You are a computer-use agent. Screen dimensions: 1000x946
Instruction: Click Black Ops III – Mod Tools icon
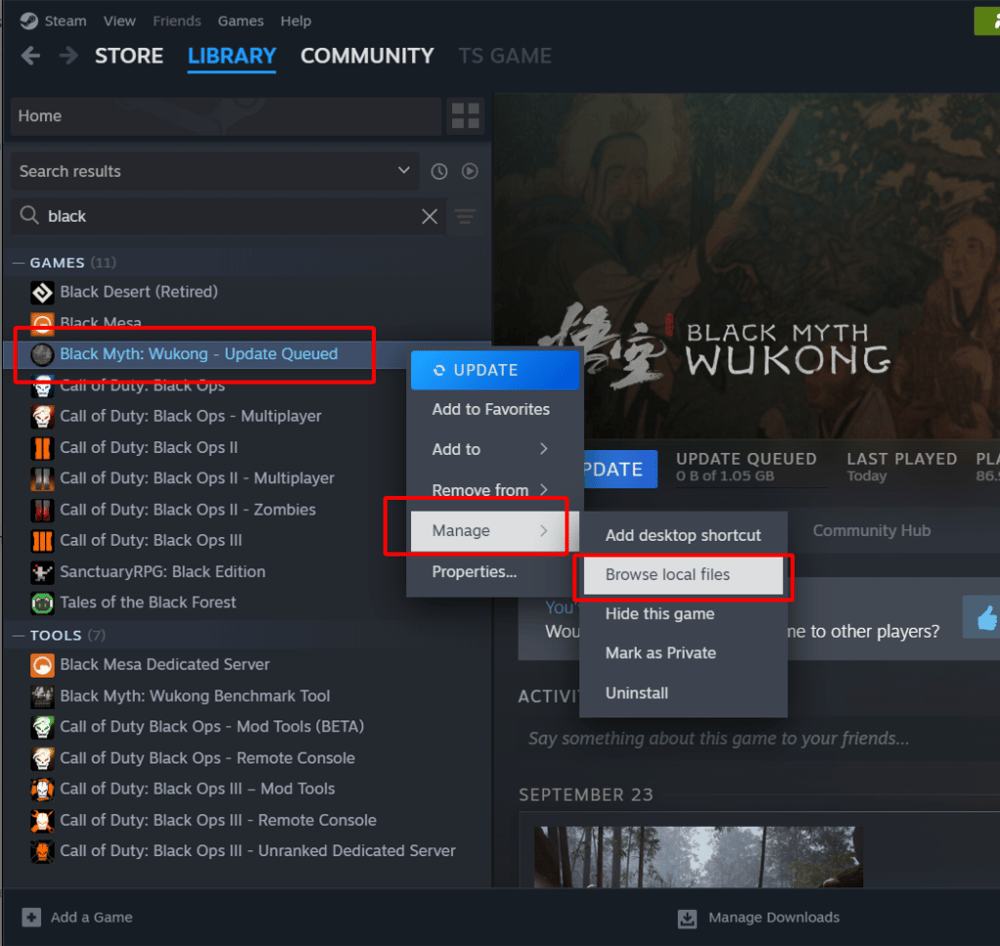(42, 789)
